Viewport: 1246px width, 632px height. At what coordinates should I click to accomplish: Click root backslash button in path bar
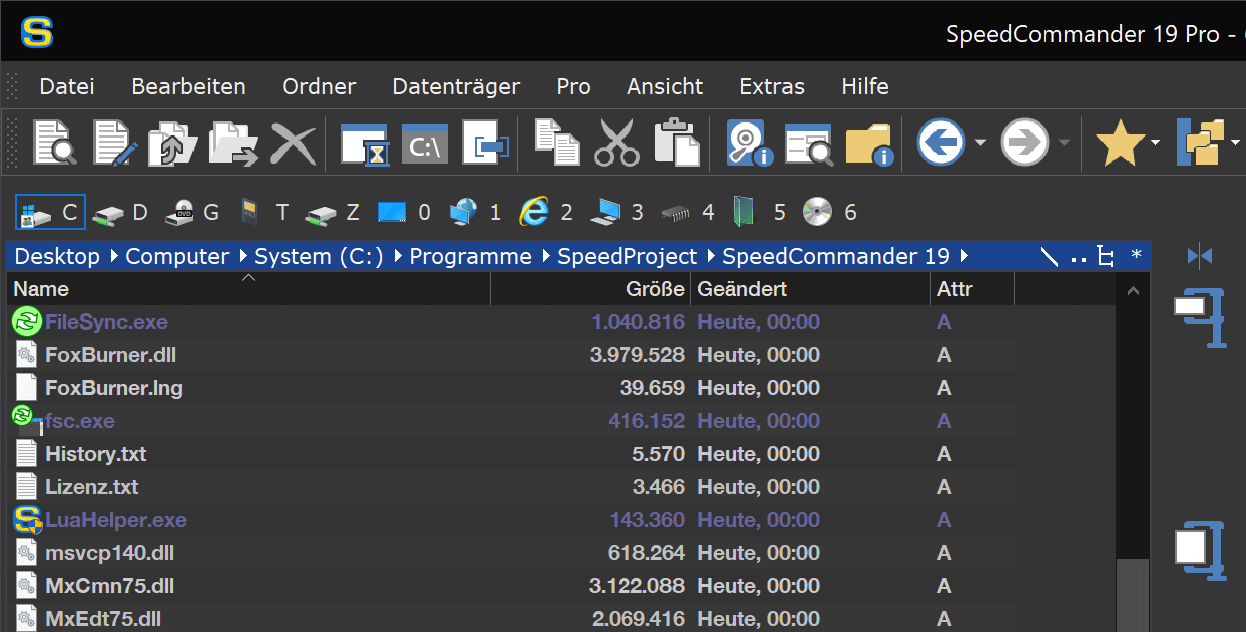(x=1049, y=257)
